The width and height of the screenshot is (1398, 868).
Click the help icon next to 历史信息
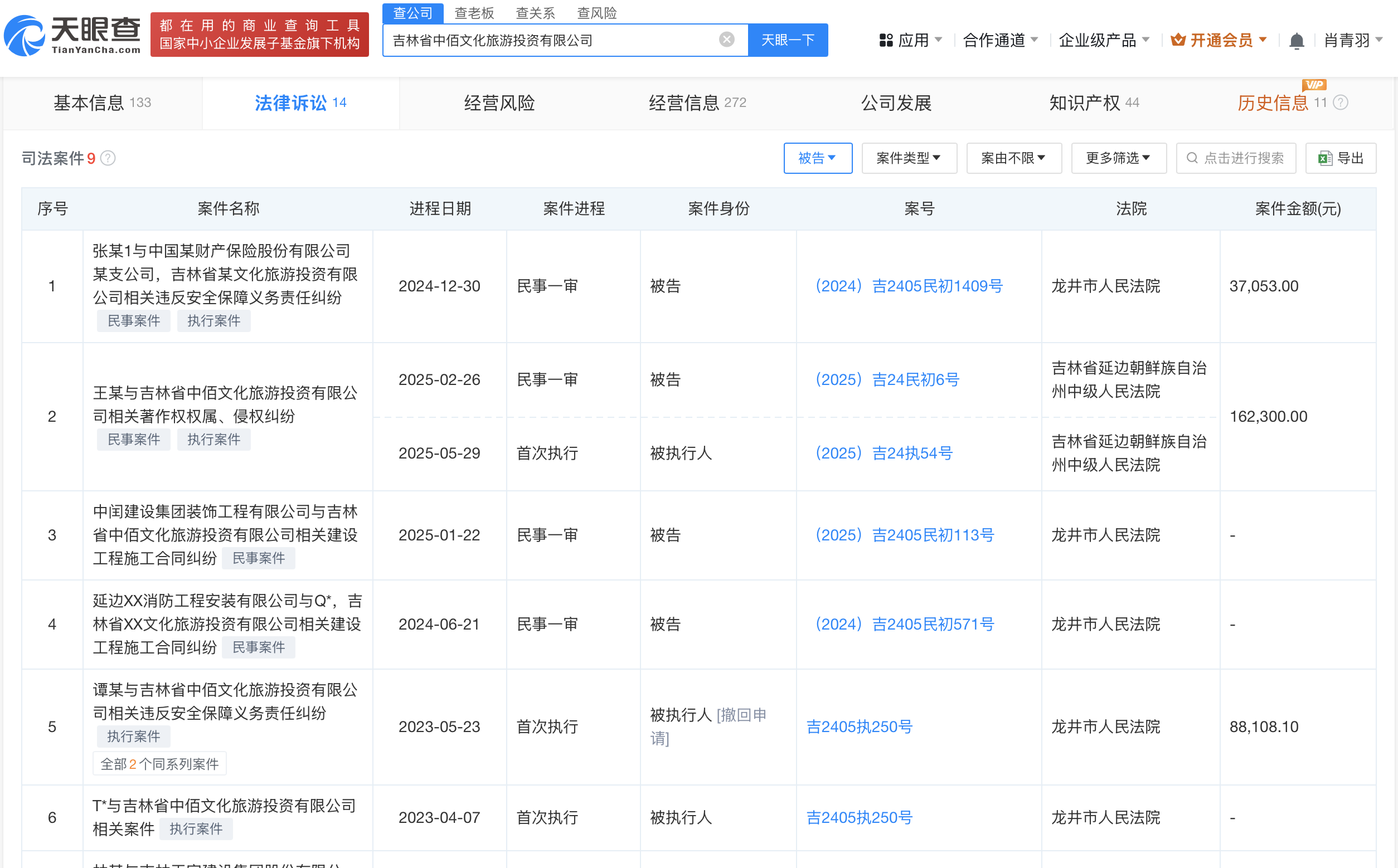[1341, 103]
